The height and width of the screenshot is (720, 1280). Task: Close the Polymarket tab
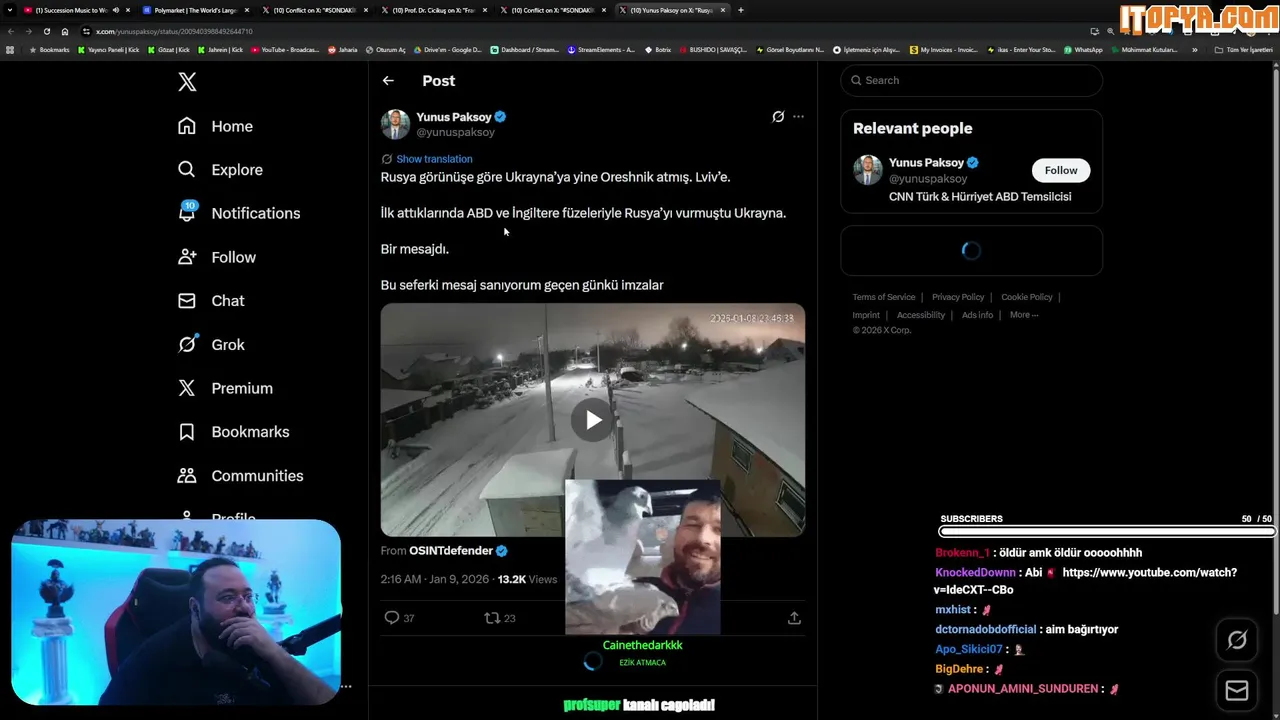pos(247,10)
